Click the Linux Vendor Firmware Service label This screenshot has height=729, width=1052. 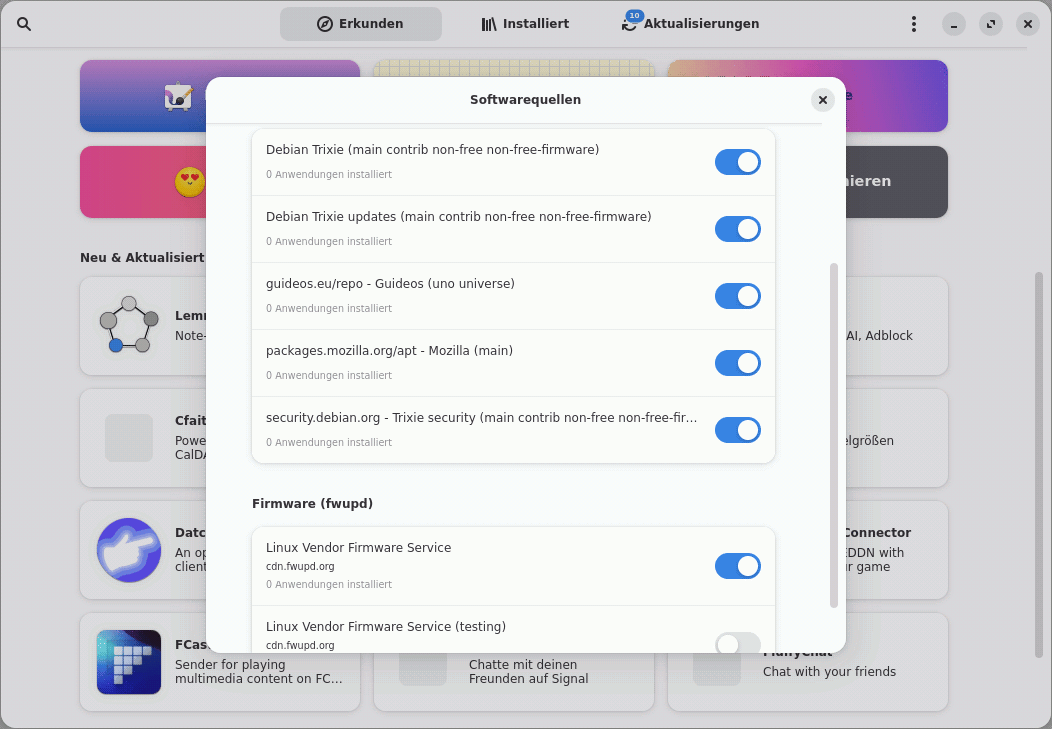[x=358, y=548]
